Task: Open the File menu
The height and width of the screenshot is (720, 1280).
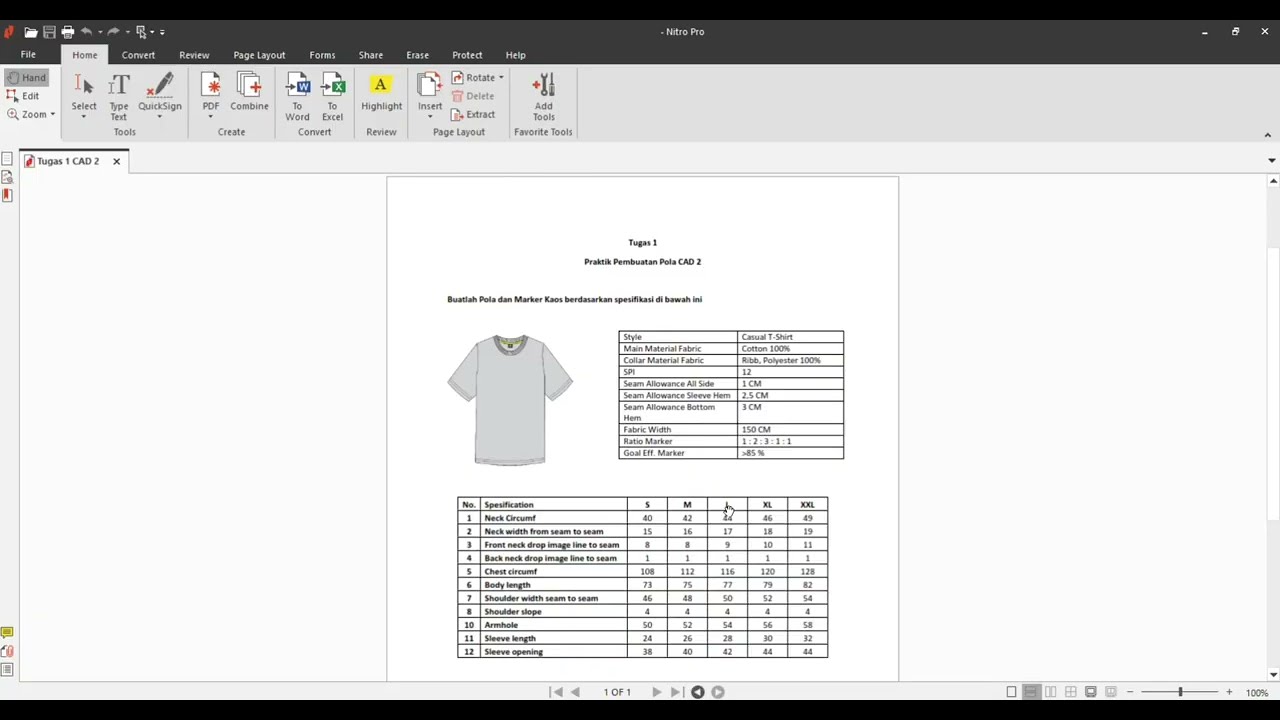Action: 28,55
